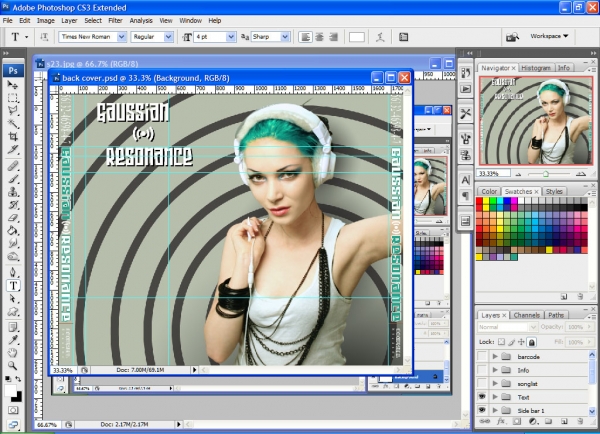Toggle lock all in Layers panel

(532, 342)
